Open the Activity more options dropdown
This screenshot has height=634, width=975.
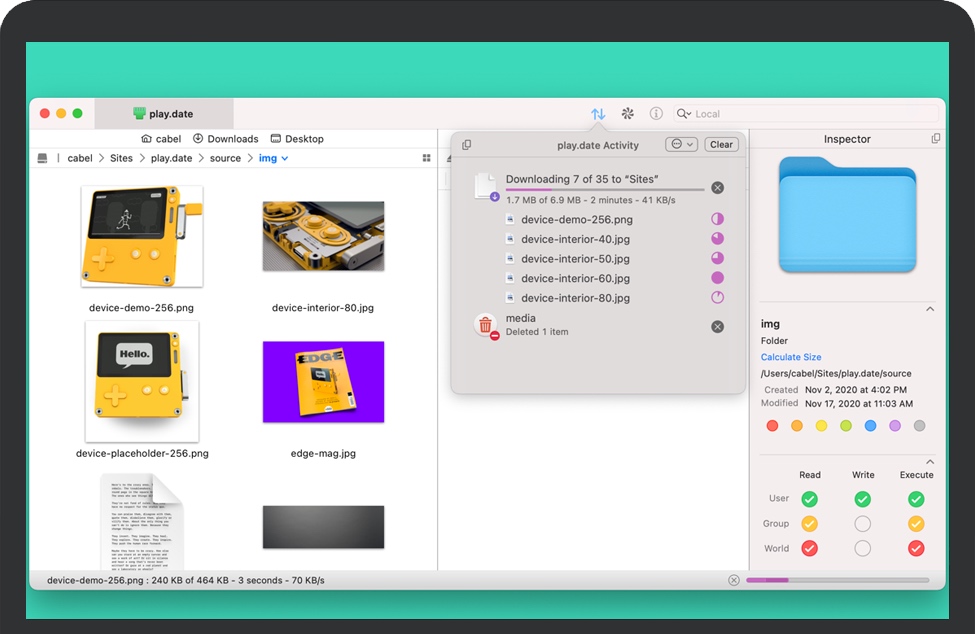click(682, 145)
